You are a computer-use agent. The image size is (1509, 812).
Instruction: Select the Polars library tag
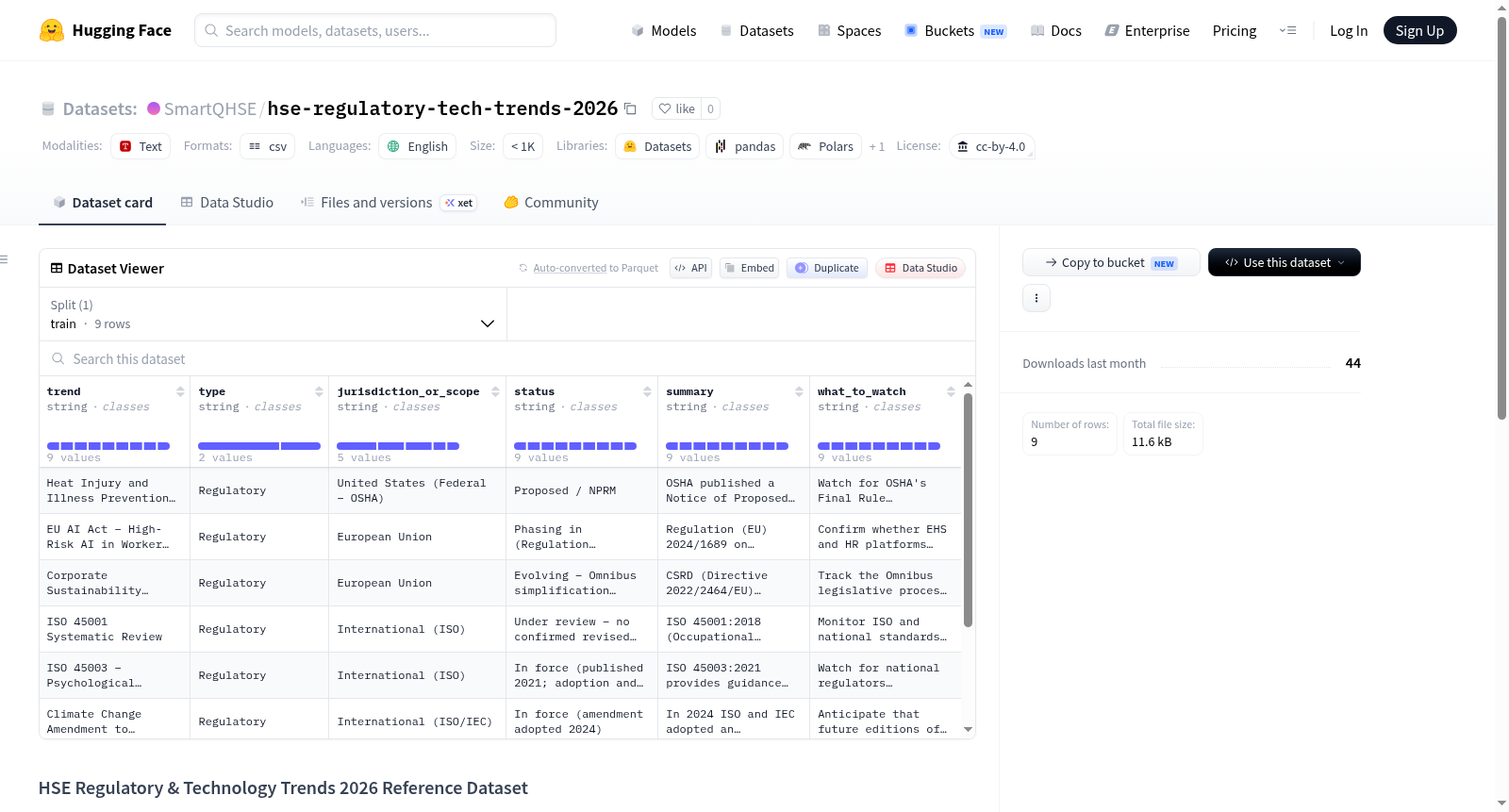click(825, 146)
